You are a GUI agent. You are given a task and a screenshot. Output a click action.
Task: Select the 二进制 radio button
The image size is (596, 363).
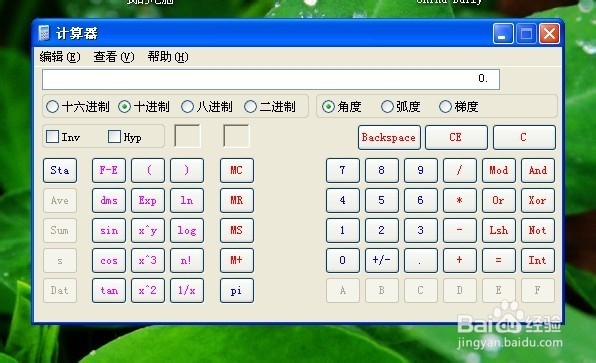[x=269, y=106]
